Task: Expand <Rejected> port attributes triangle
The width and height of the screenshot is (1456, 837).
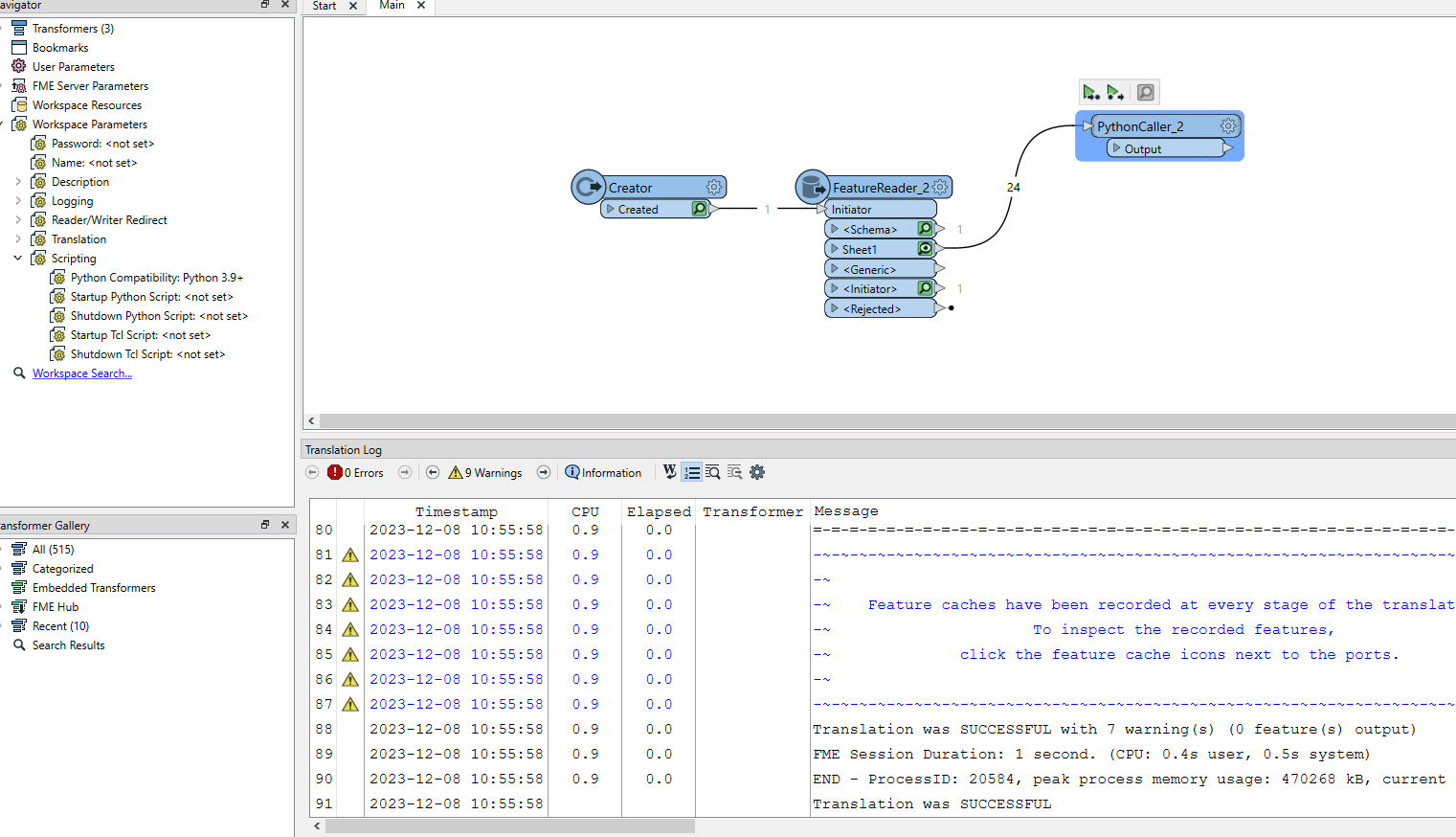Action: [835, 308]
